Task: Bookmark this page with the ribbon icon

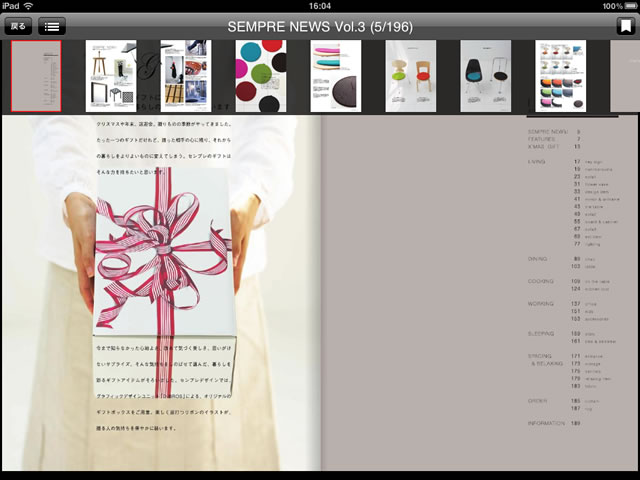Action: tap(625, 27)
